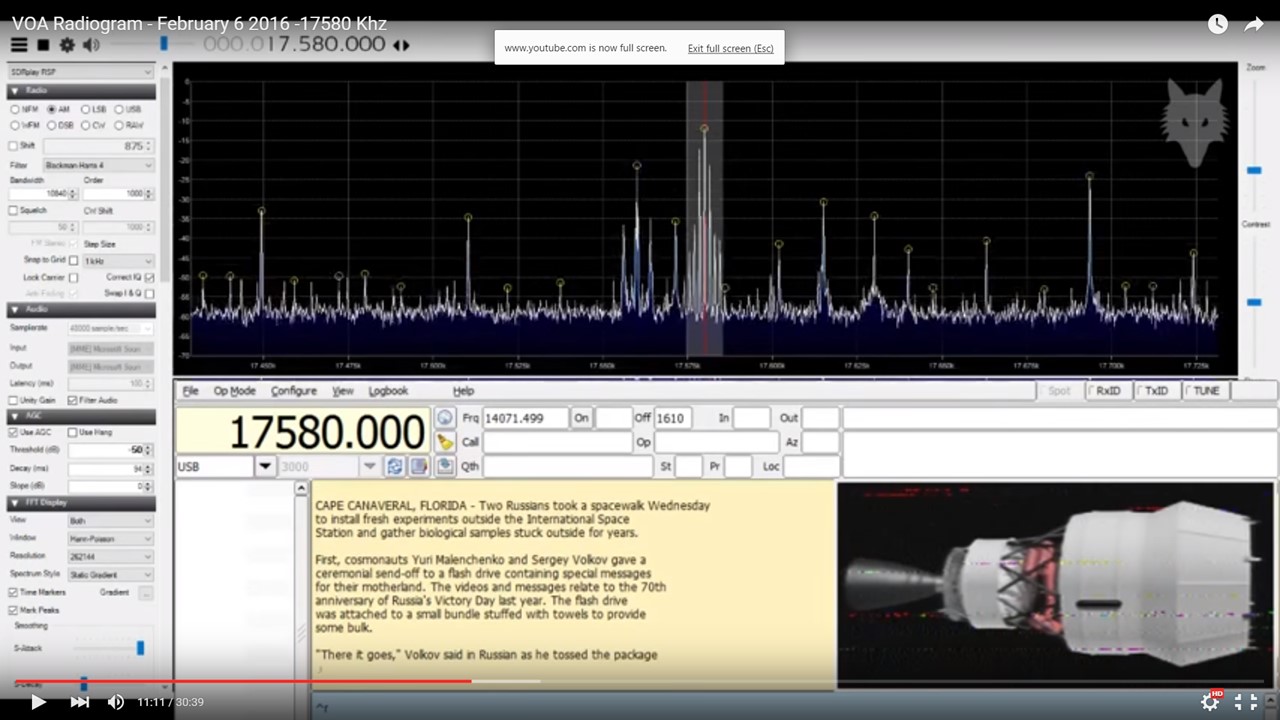Open the File menu

coord(190,391)
